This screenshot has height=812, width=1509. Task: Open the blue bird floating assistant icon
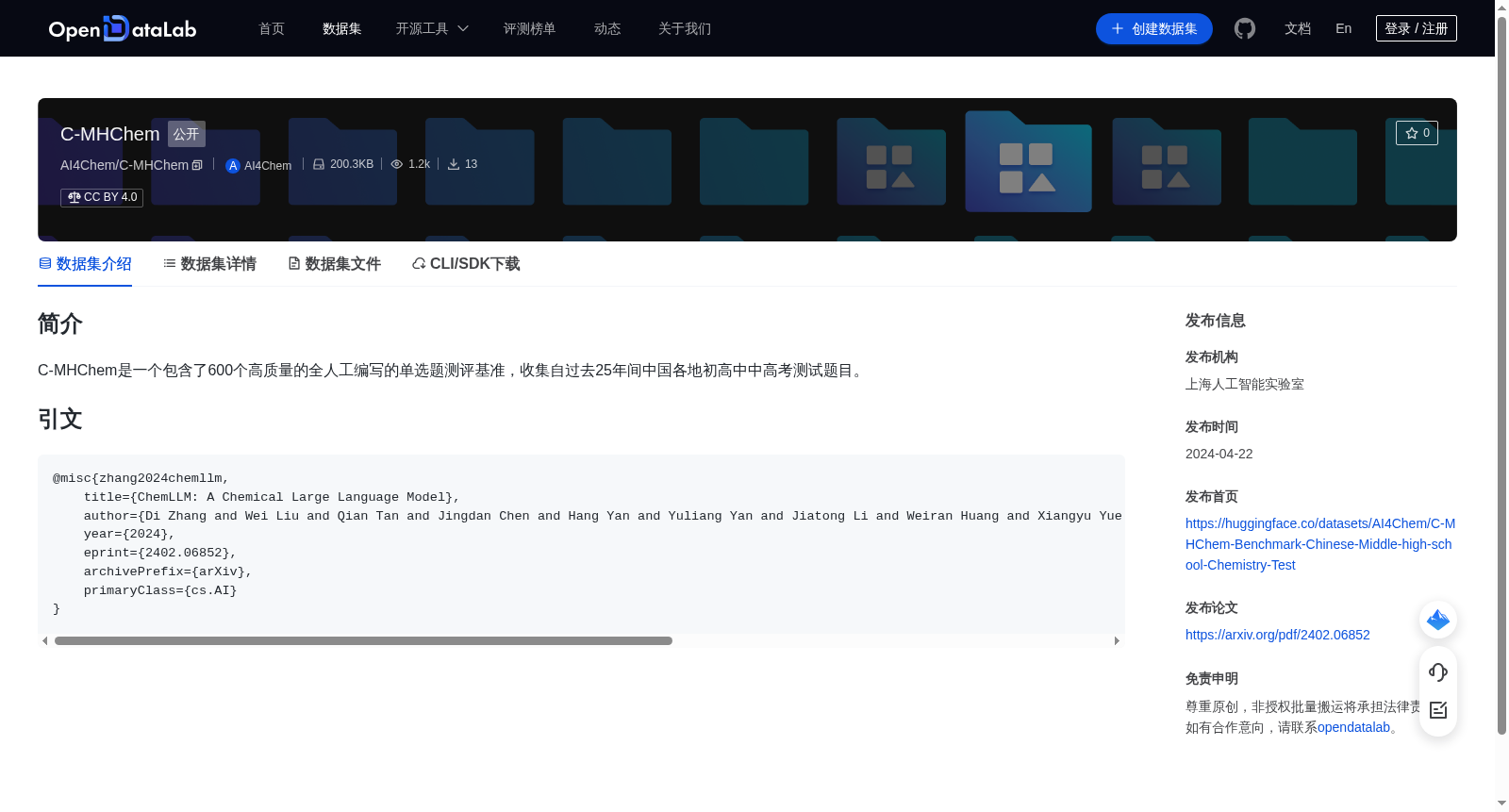click(1438, 620)
